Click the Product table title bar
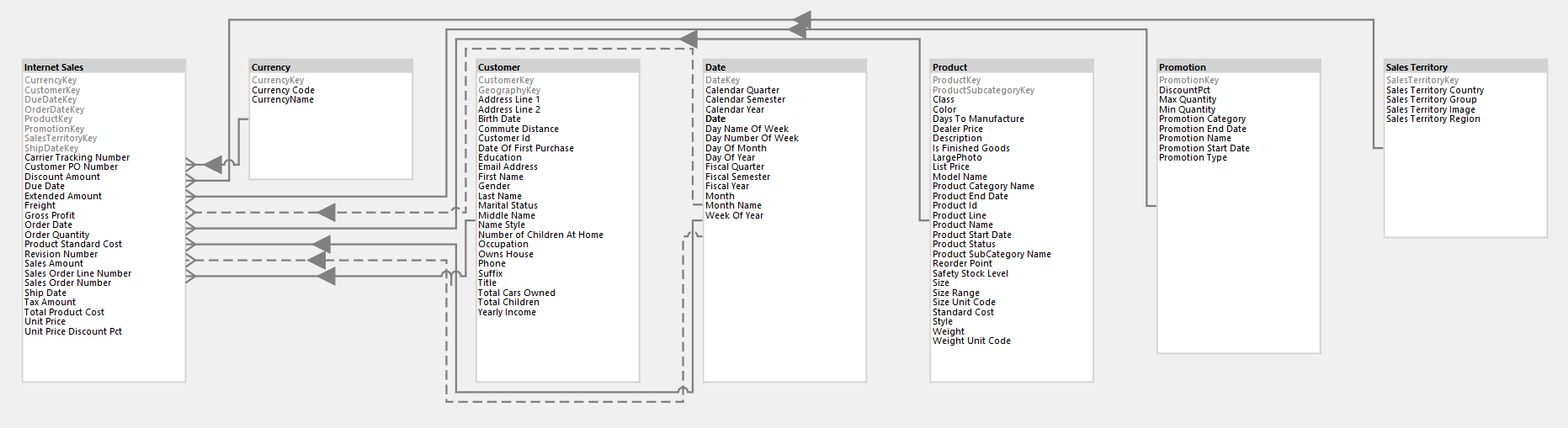This screenshot has width=1568, height=428. (x=1012, y=66)
